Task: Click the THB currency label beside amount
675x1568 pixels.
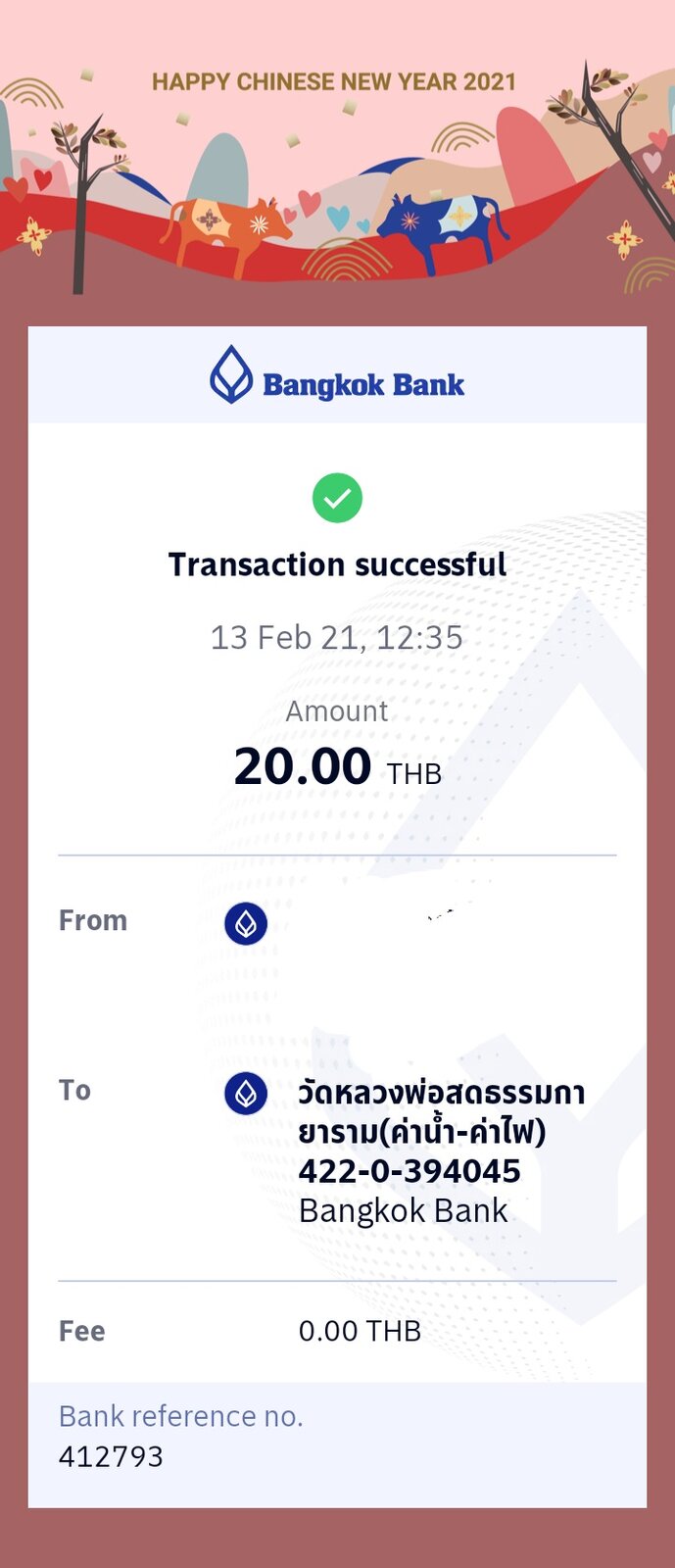Action: click(x=414, y=774)
